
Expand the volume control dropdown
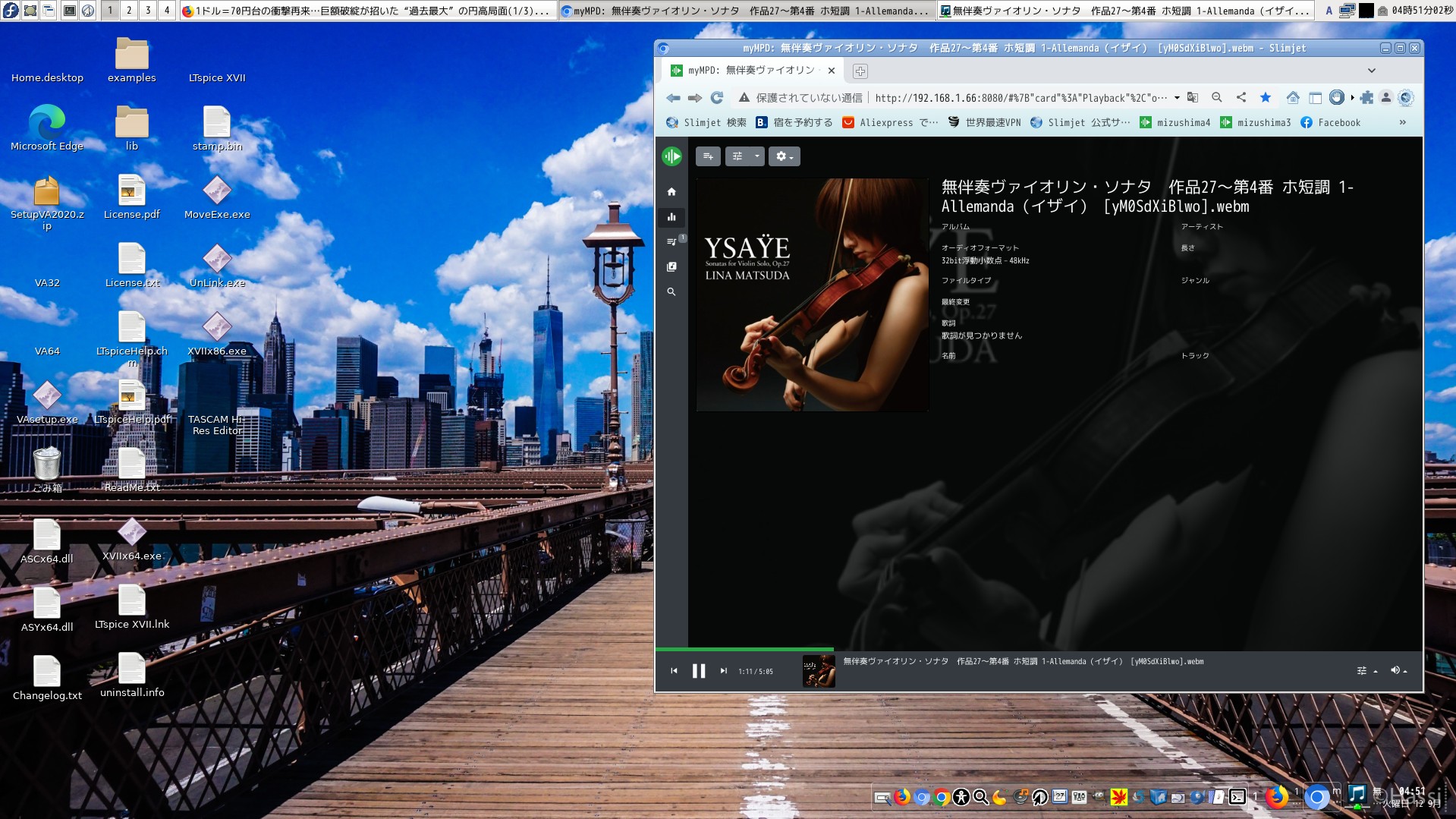[x=1398, y=670]
